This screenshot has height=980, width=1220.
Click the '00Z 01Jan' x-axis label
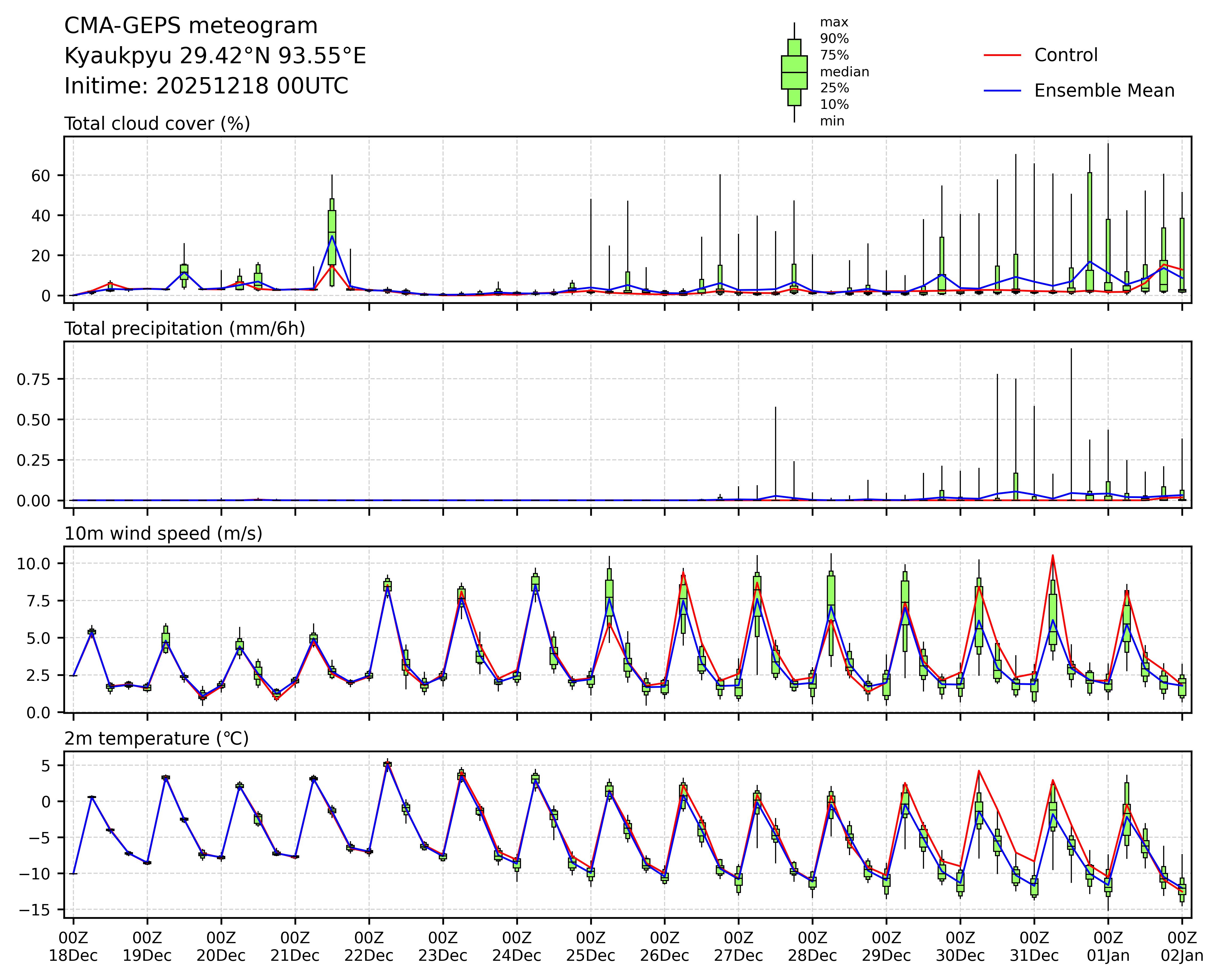point(1107,947)
